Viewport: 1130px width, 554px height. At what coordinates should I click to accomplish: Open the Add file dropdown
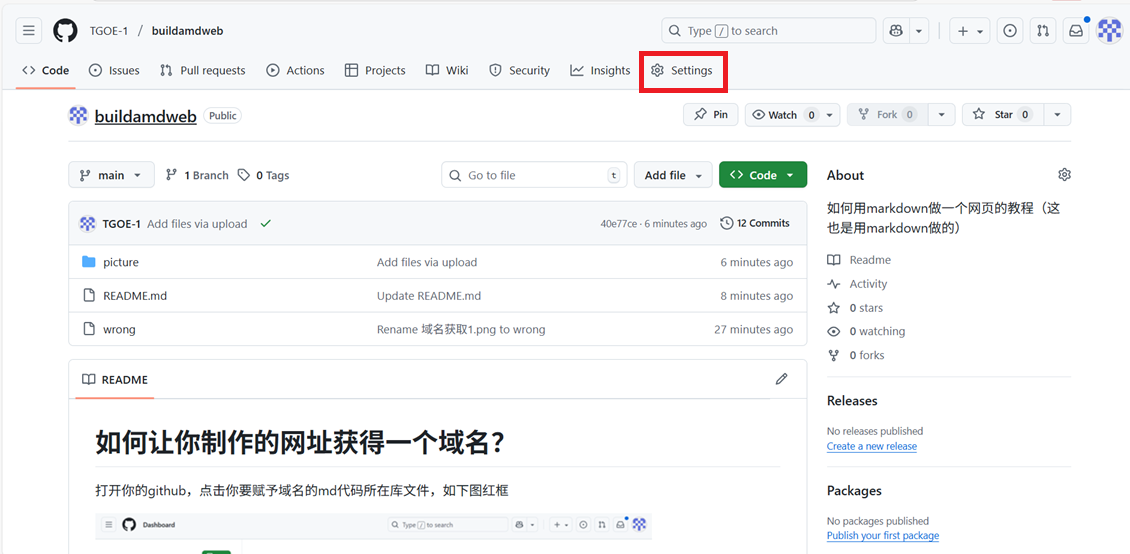tap(673, 175)
